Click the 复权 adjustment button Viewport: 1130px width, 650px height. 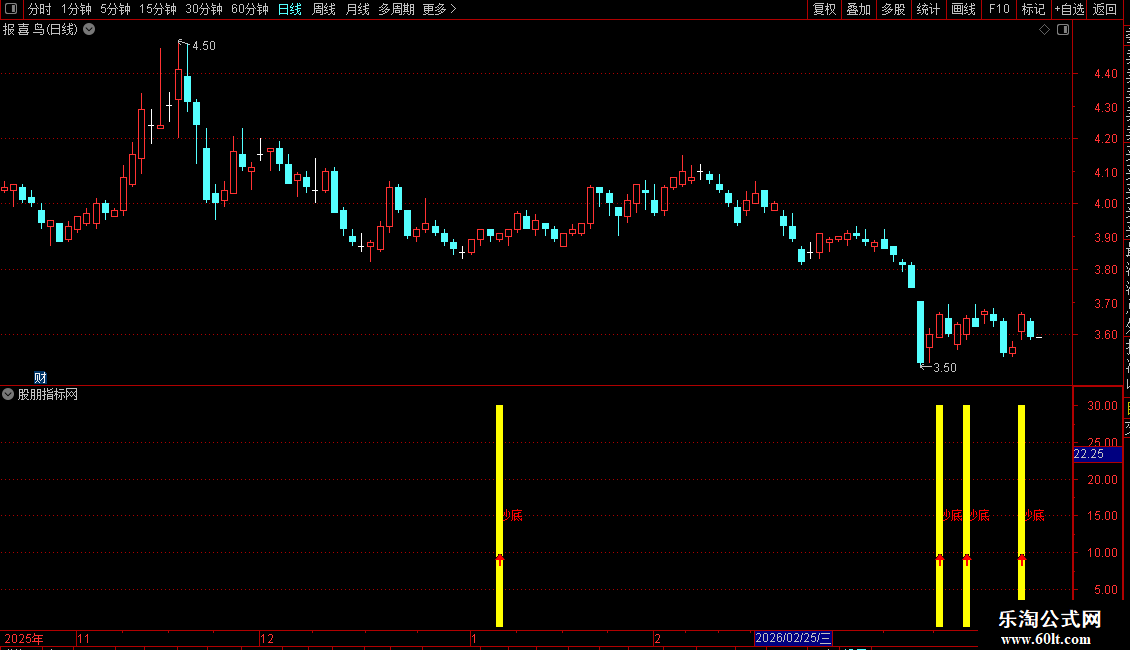pos(824,9)
